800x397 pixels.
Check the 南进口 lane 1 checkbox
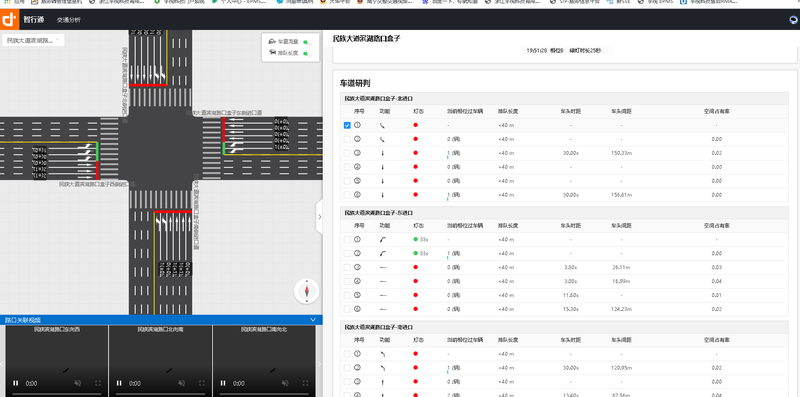347,354
